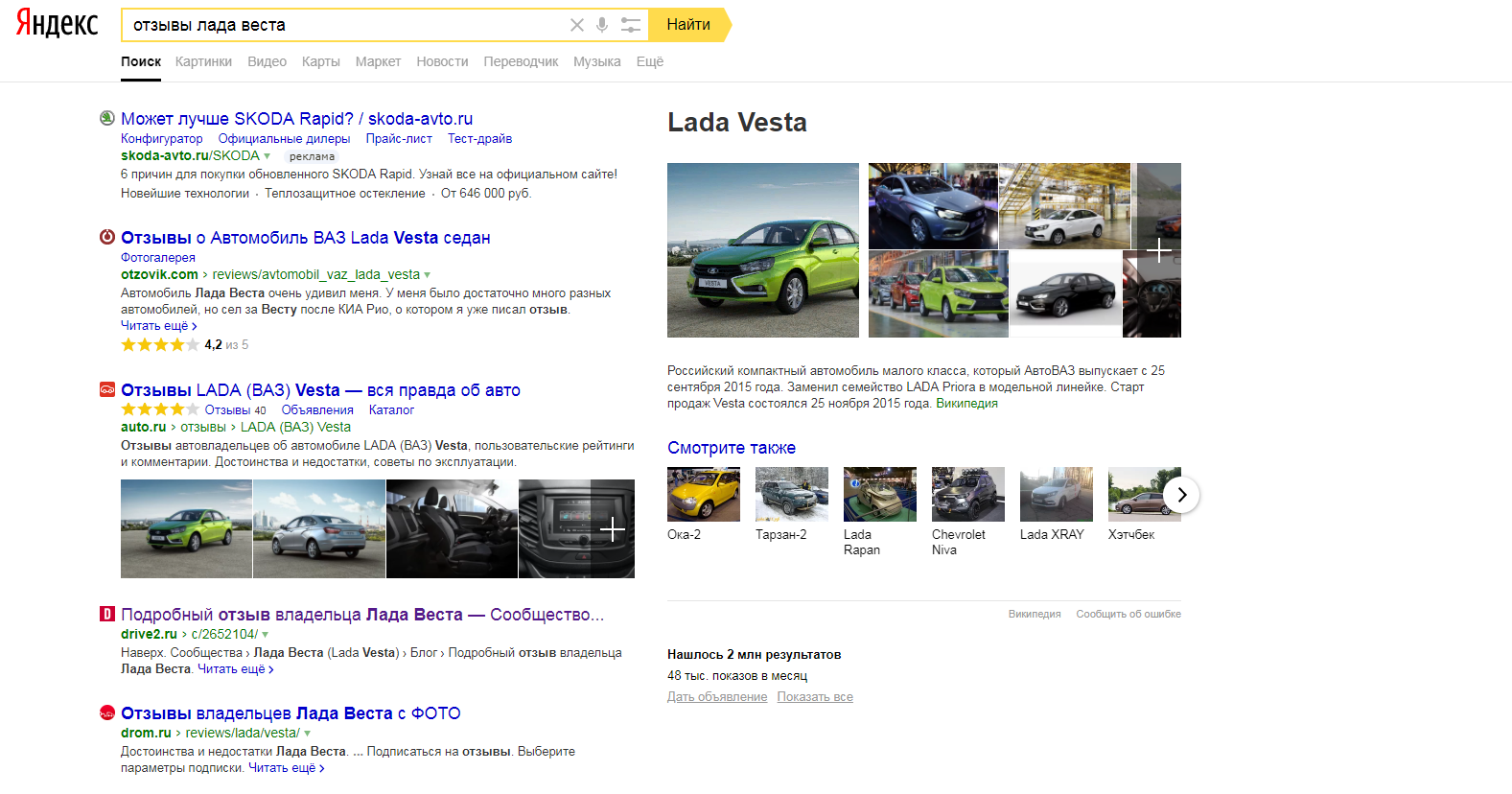Select the Поиск tab

[x=141, y=61]
